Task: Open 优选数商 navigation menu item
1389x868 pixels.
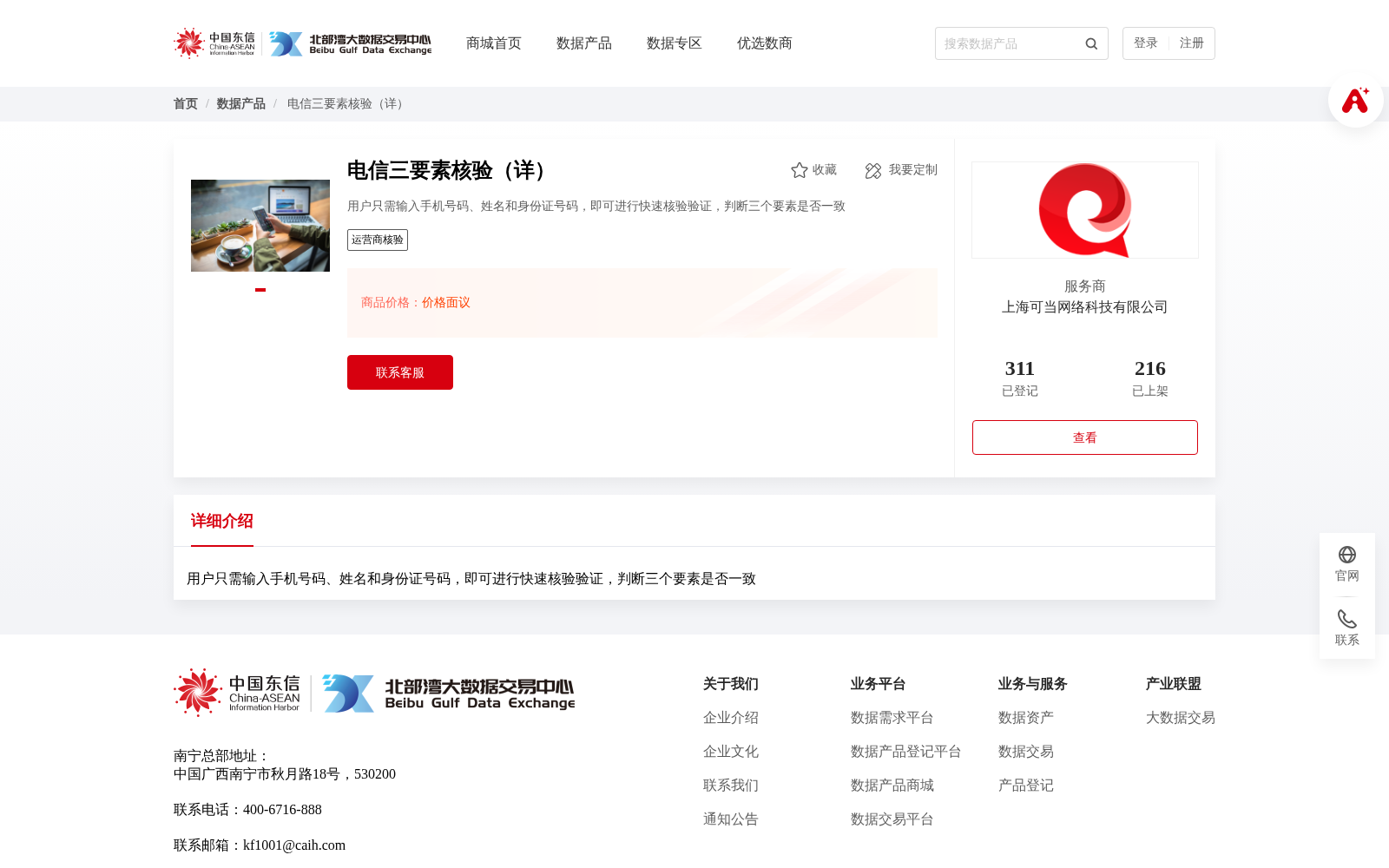Action: [x=765, y=43]
